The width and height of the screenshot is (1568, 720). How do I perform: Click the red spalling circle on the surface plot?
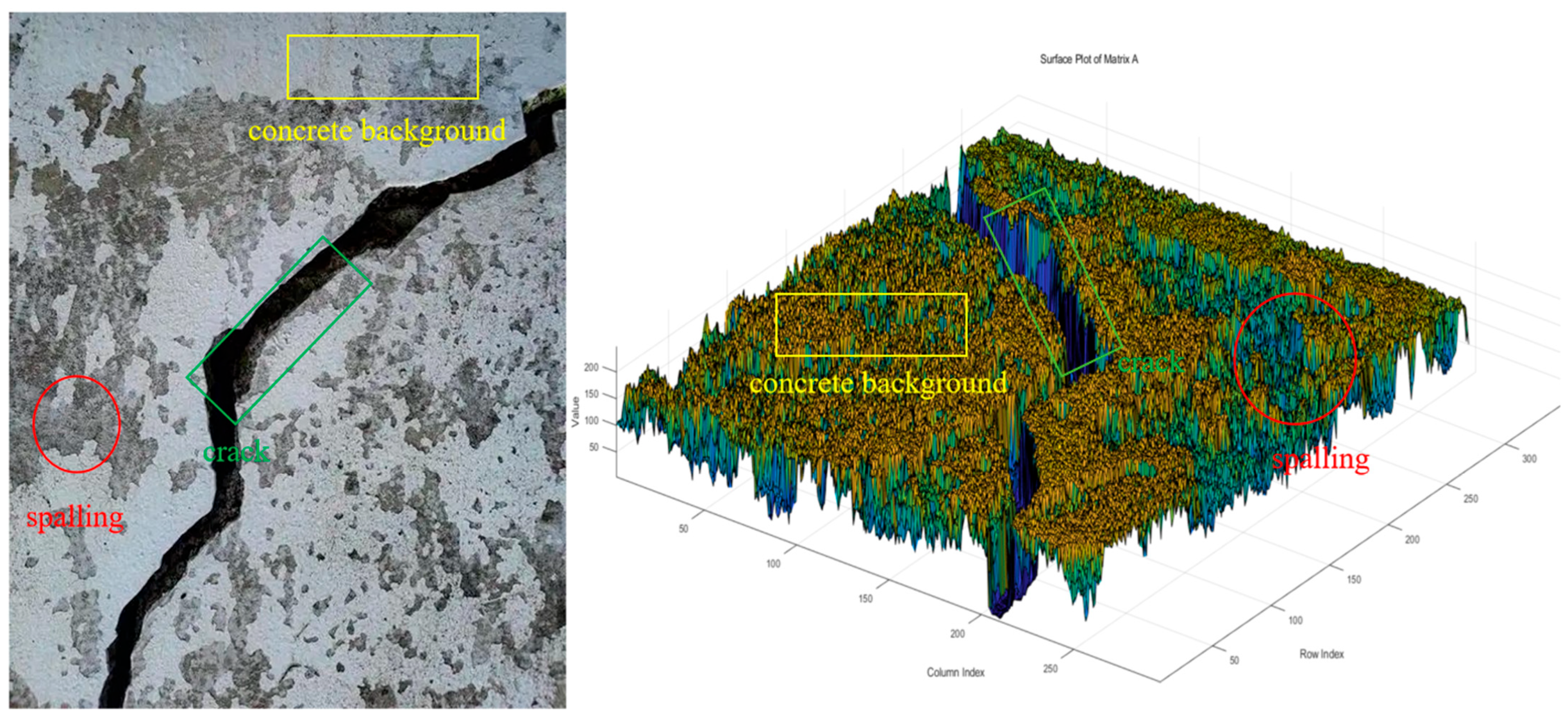(1295, 358)
